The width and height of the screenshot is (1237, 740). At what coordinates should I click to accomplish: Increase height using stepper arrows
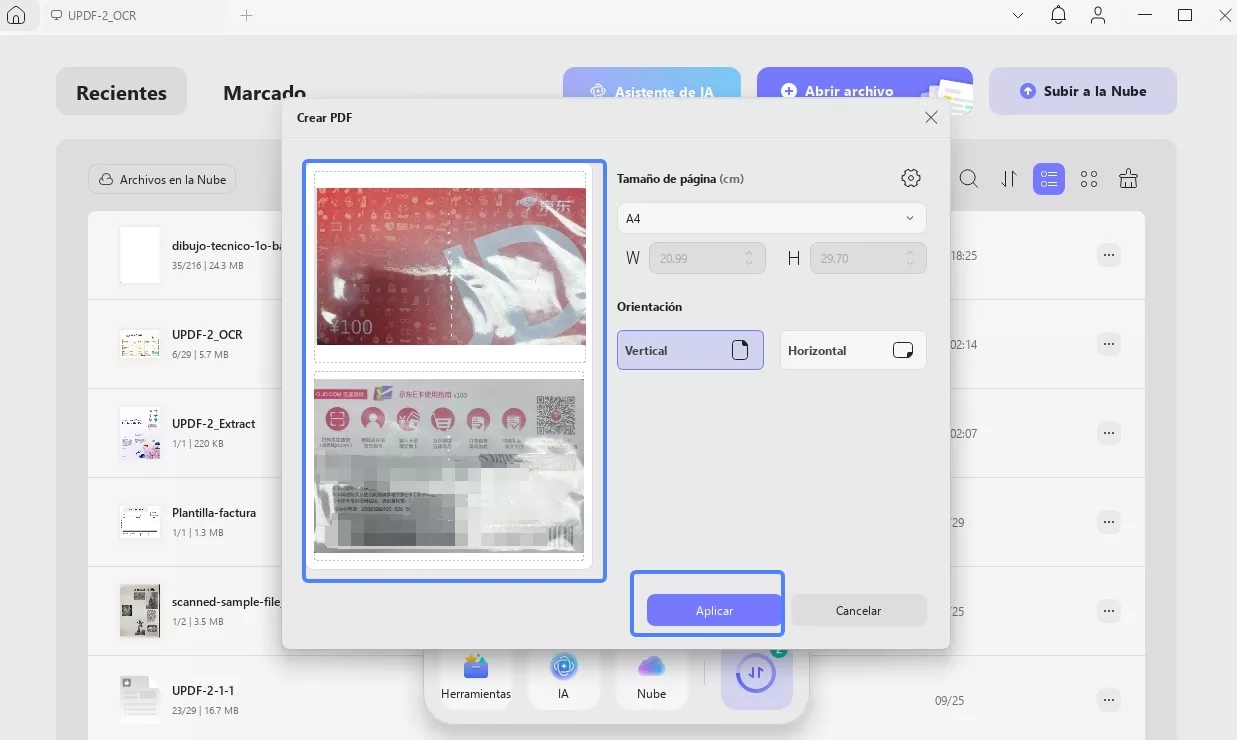[x=910, y=252]
